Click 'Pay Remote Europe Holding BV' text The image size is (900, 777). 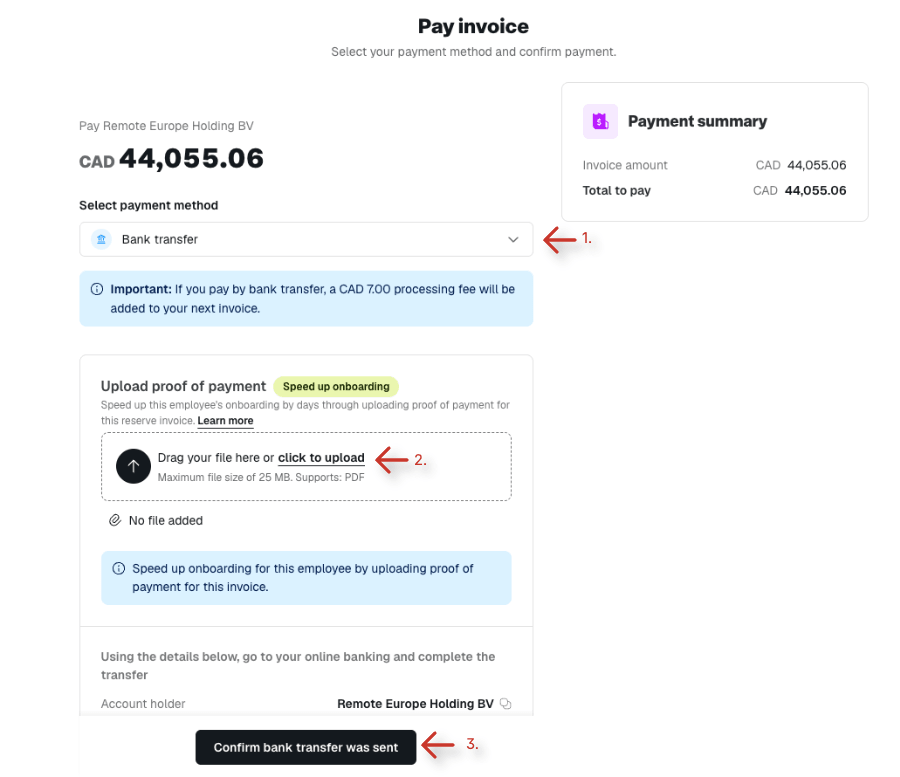click(166, 126)
